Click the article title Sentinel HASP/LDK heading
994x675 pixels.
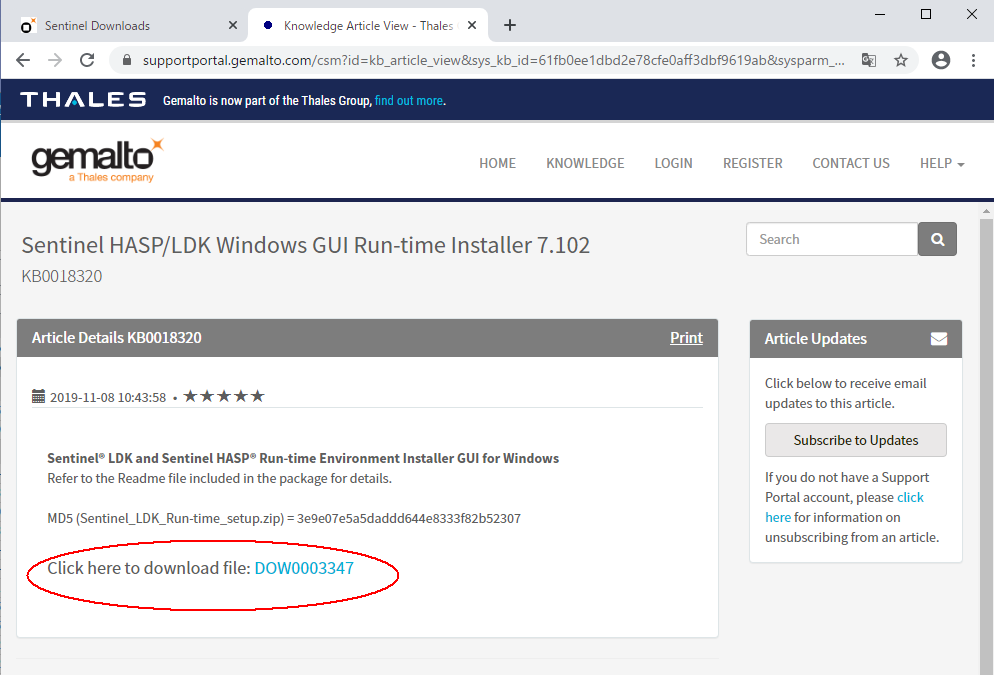click(306, 245)
